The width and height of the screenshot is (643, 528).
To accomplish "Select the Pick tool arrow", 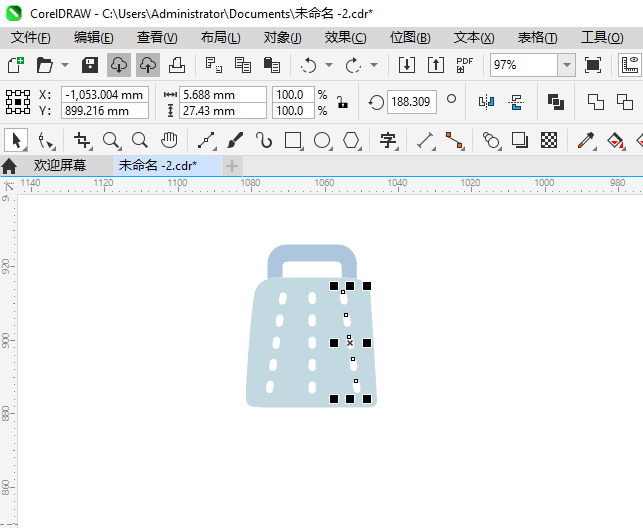I will 16,140.
